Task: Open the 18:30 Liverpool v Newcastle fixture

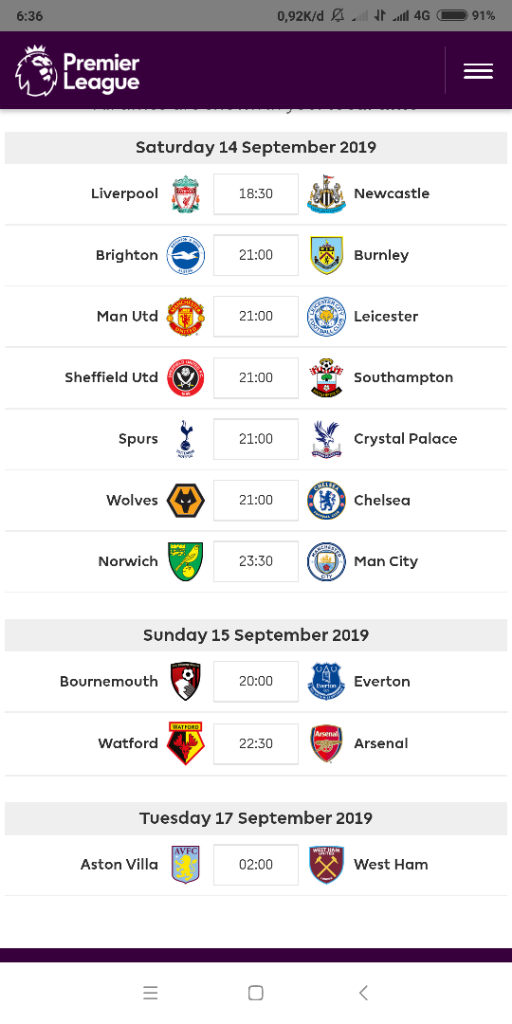Action: pos(256,194)
